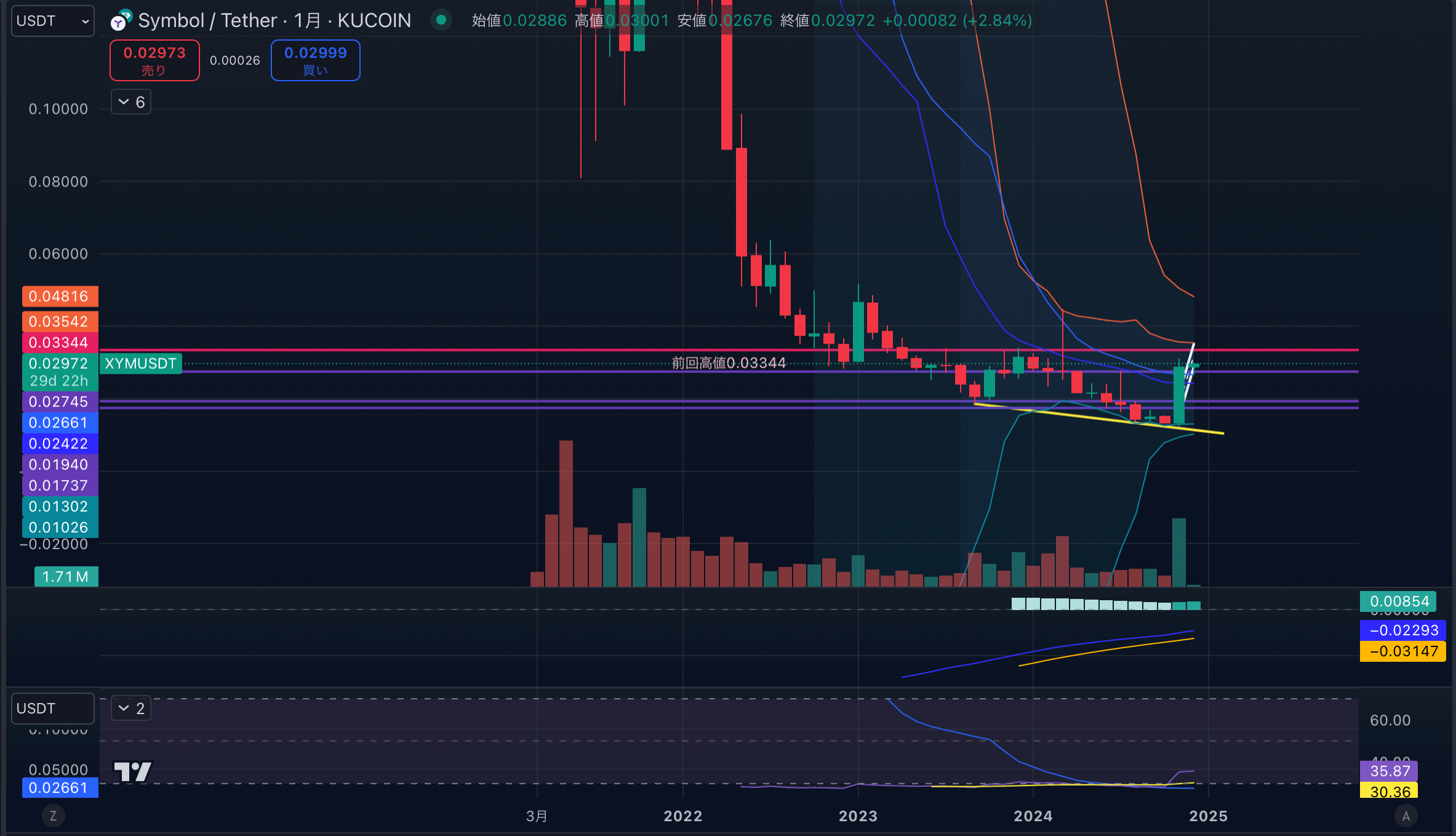
Task: Click the 0.01940 purple price label
Action: 60,465
